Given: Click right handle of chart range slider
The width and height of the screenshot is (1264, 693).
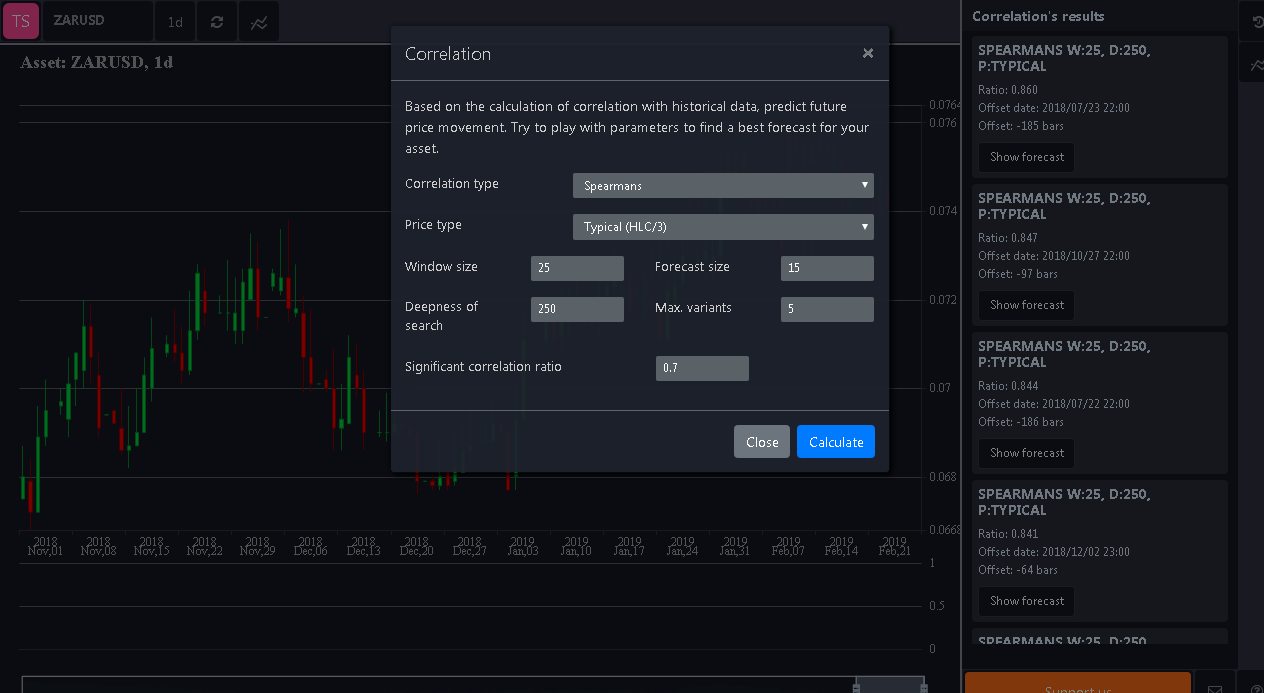Looking at the screenshot, I should coord(924,686).
